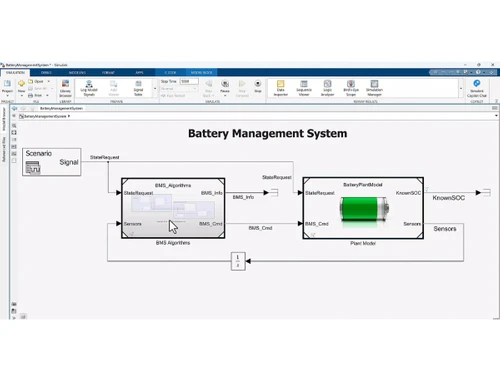The image size is (500, 375).
Task: Click the Stop Time input field
Action: [189, 81]
